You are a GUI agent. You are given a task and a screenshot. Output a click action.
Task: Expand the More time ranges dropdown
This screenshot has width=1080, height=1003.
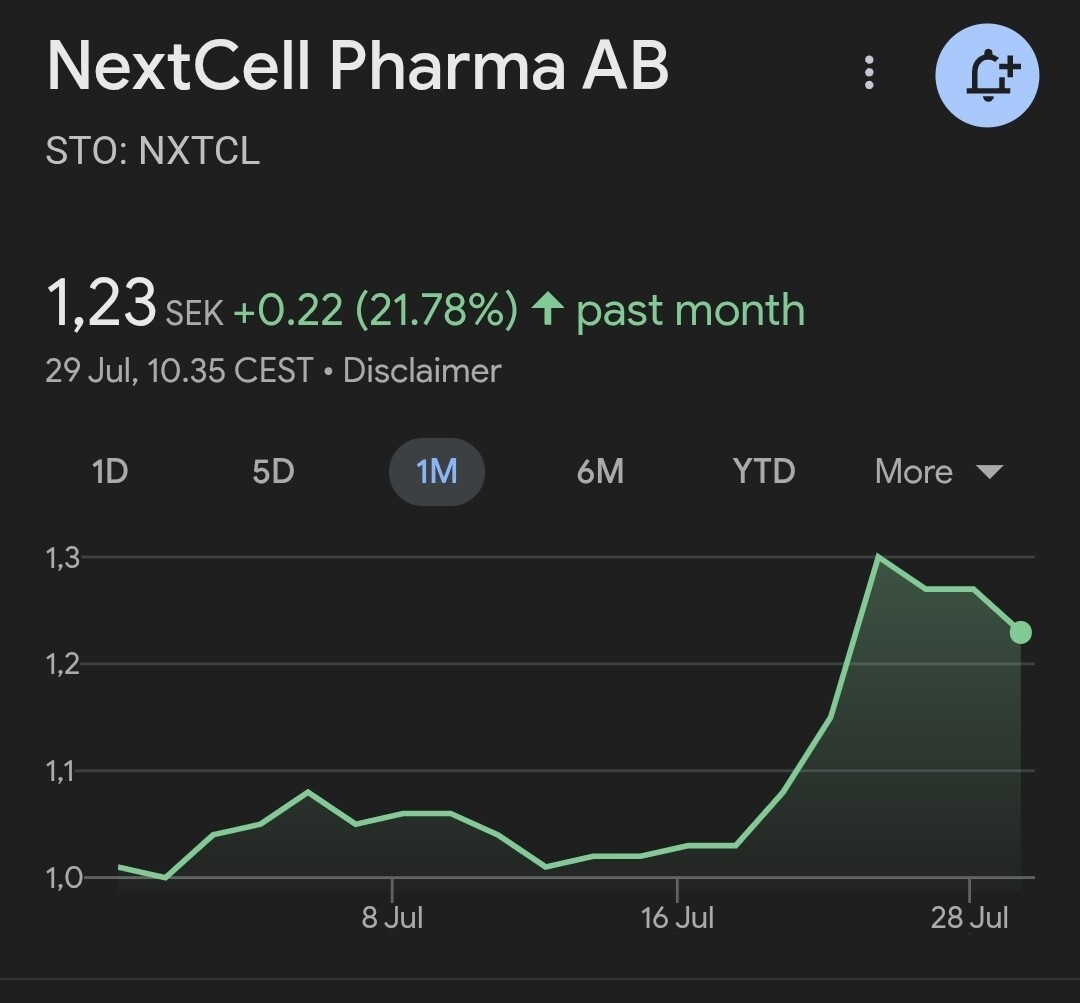pos(937,471)
